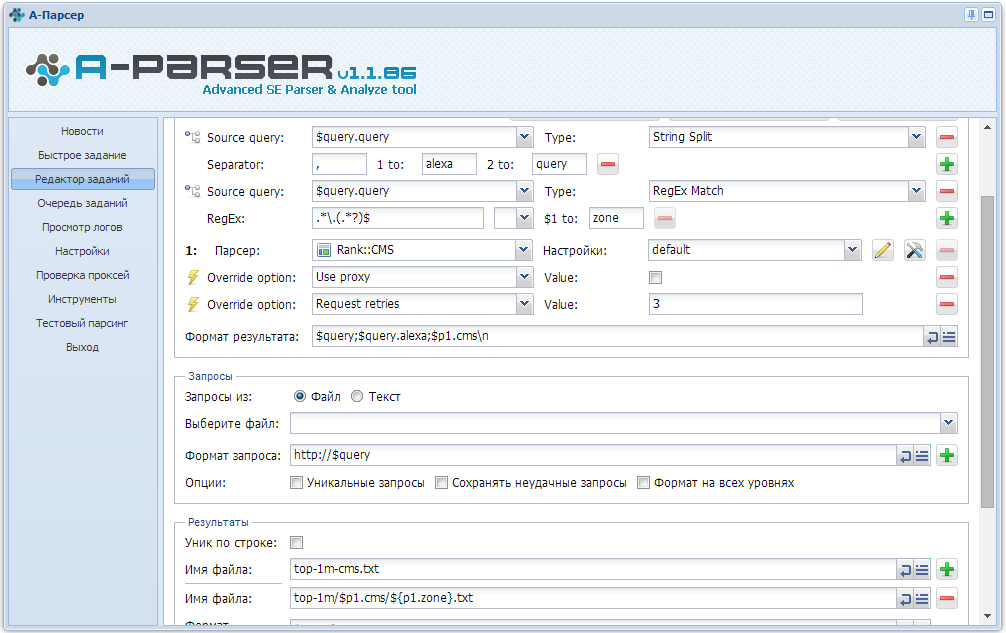Add row after the String Split builder

946,164
